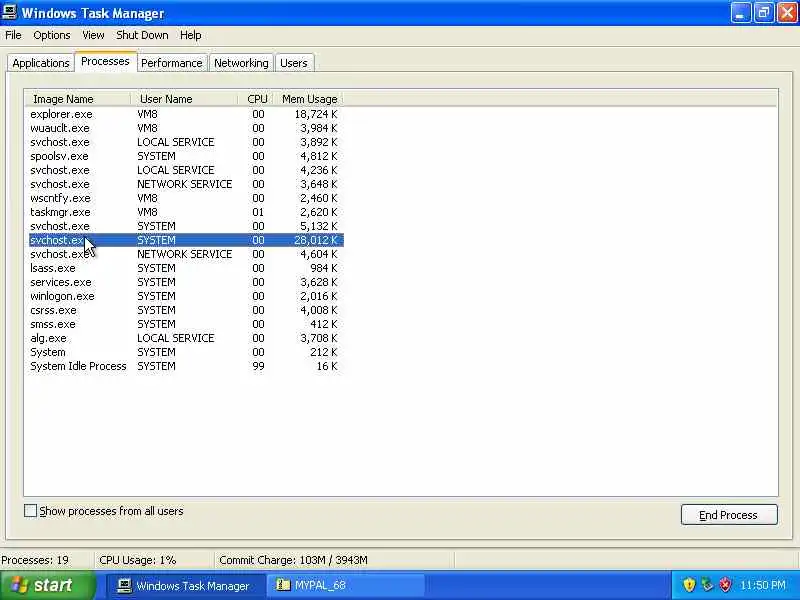Select svchost.exe using 4,236 K memory

pos(186,170)
